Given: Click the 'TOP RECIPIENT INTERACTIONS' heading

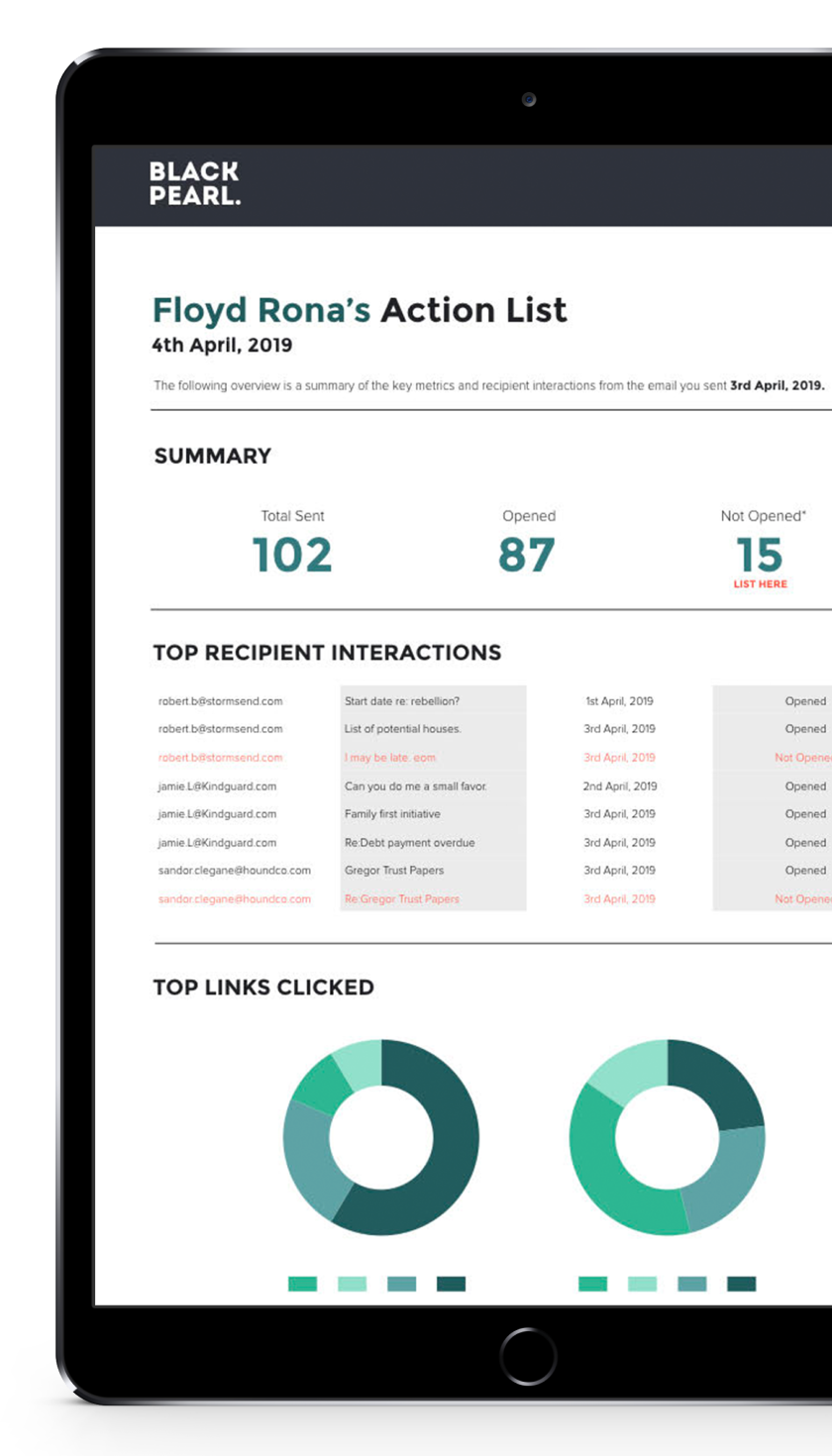Looking at the screenshot, I should tap(327, 653).
